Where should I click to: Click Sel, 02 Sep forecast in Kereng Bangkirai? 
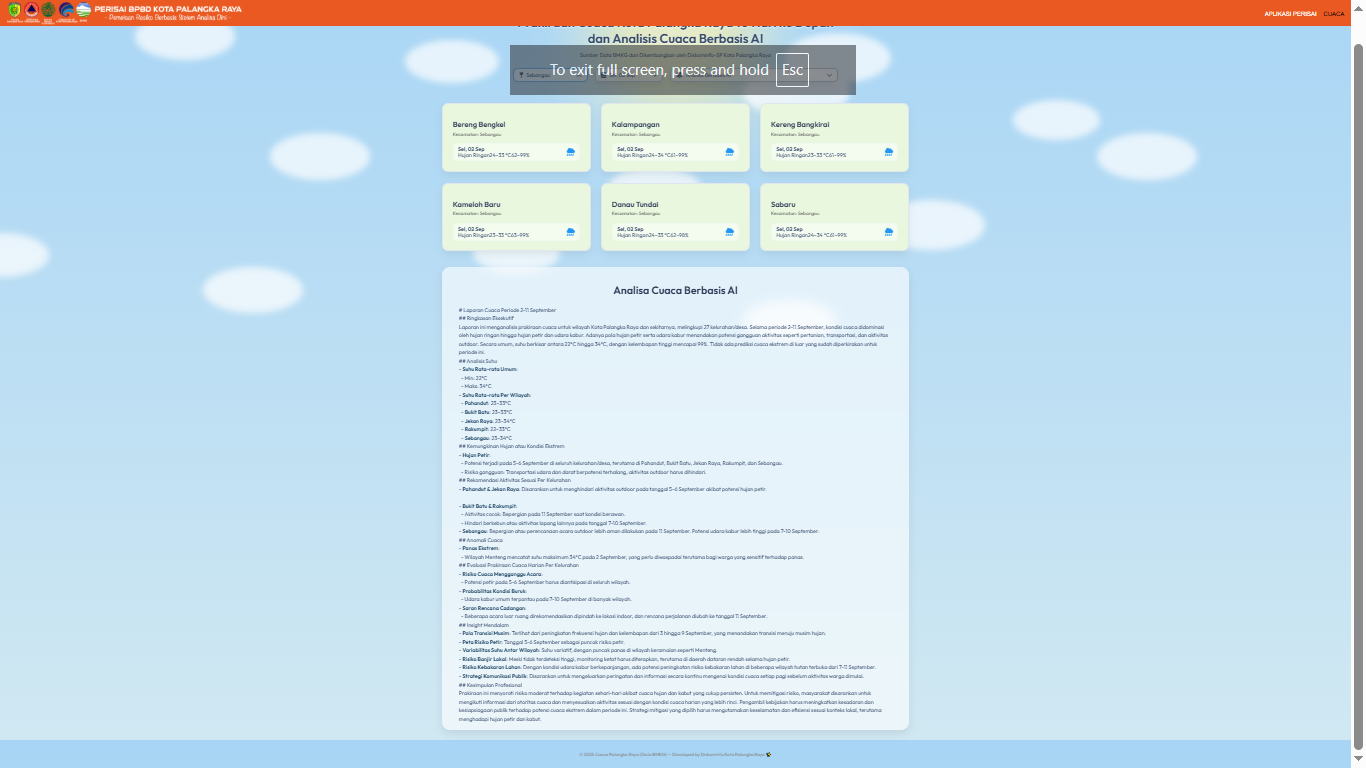point(835,152)
